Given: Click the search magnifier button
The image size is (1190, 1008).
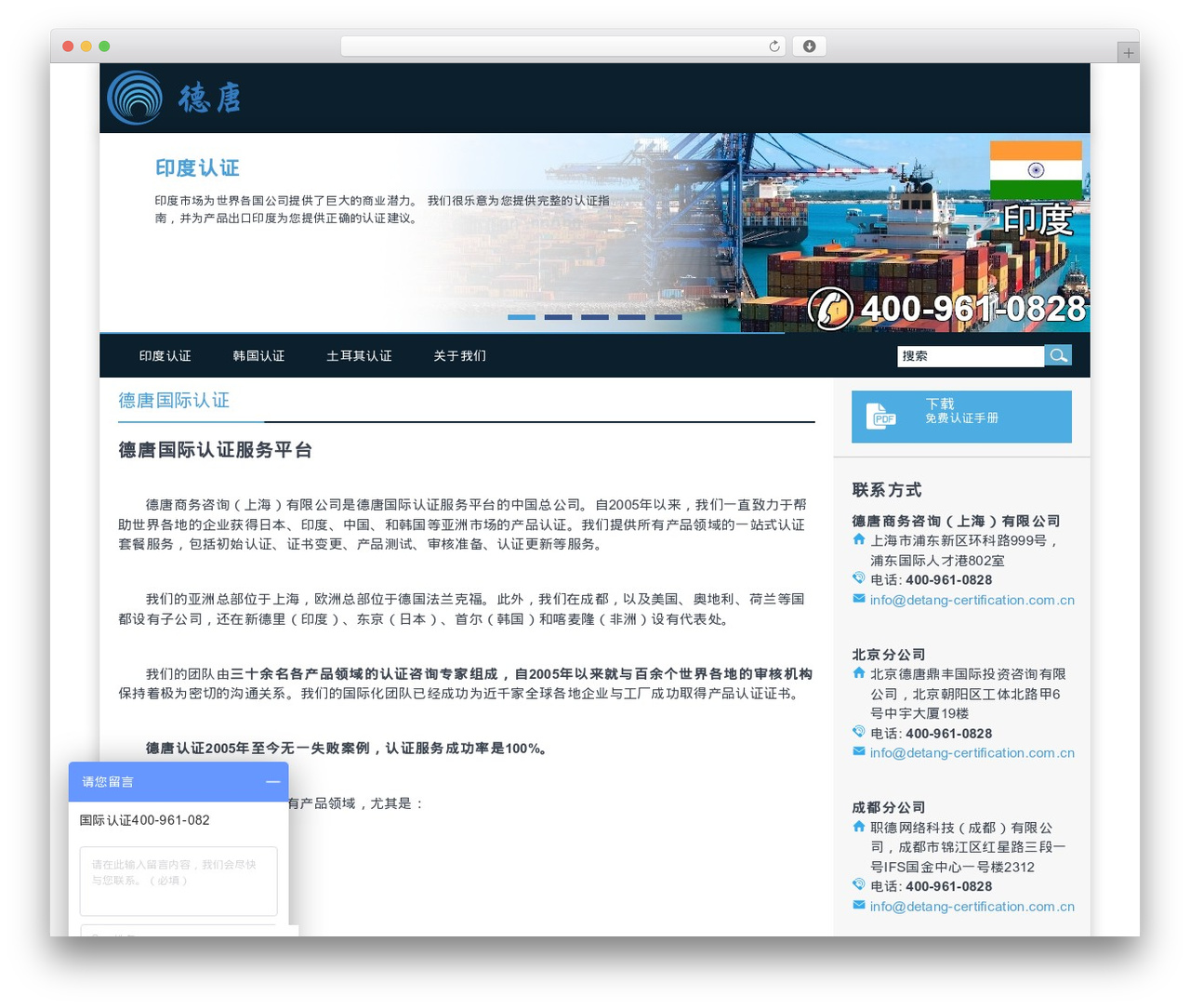Looking at the screenshot, I should pyautogui.click(x=1058, y=355).
